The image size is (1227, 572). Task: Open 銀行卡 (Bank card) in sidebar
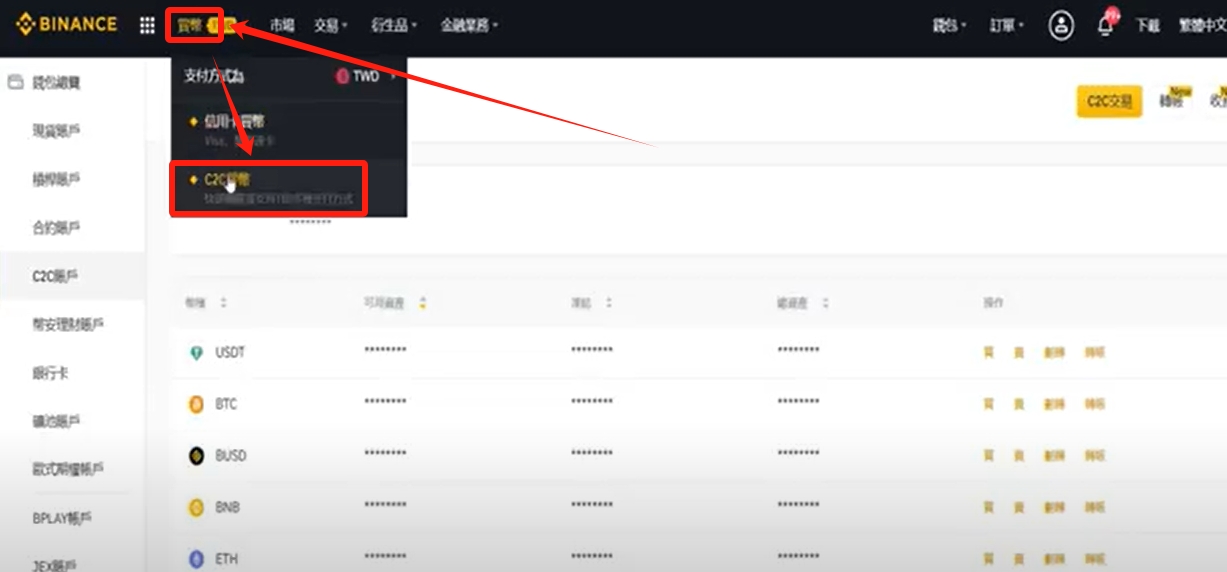(x=50, y=373)
